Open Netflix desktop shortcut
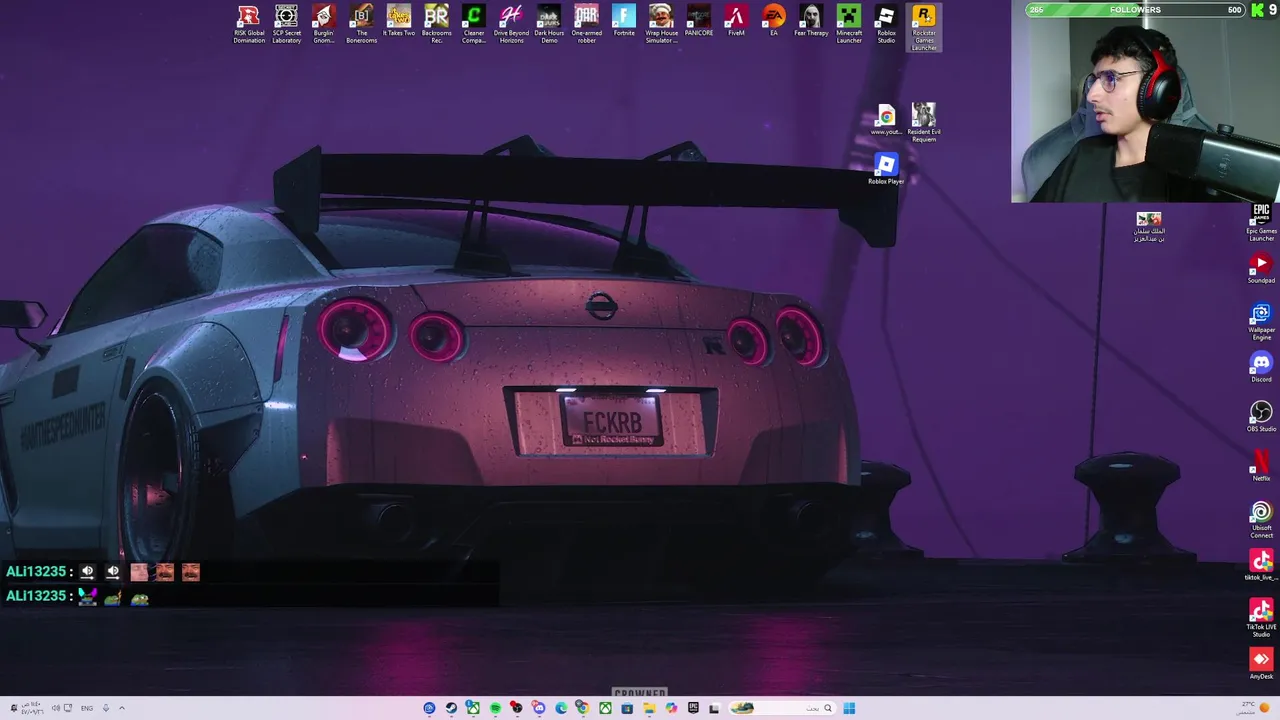Image resolution: width=1280 pixels, height=720 pixels. tap(1261, 466)
